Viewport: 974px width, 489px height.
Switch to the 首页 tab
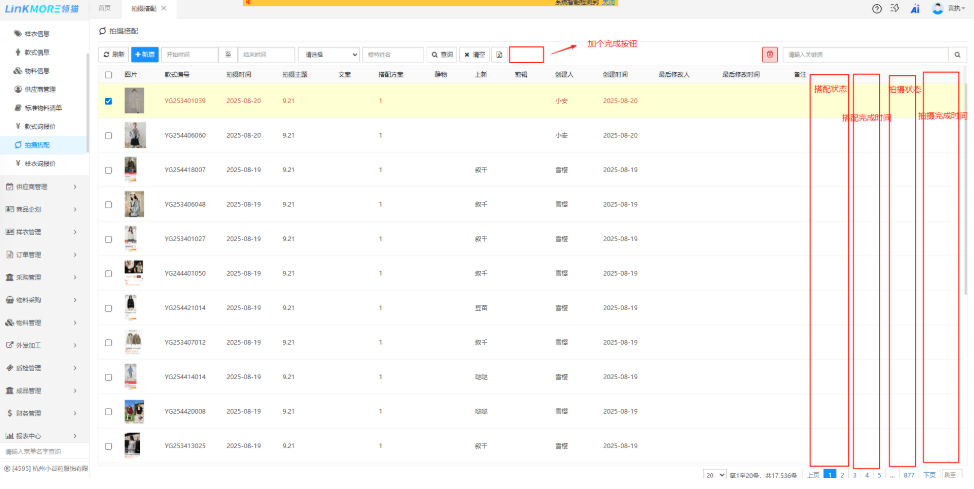[105, 7]
